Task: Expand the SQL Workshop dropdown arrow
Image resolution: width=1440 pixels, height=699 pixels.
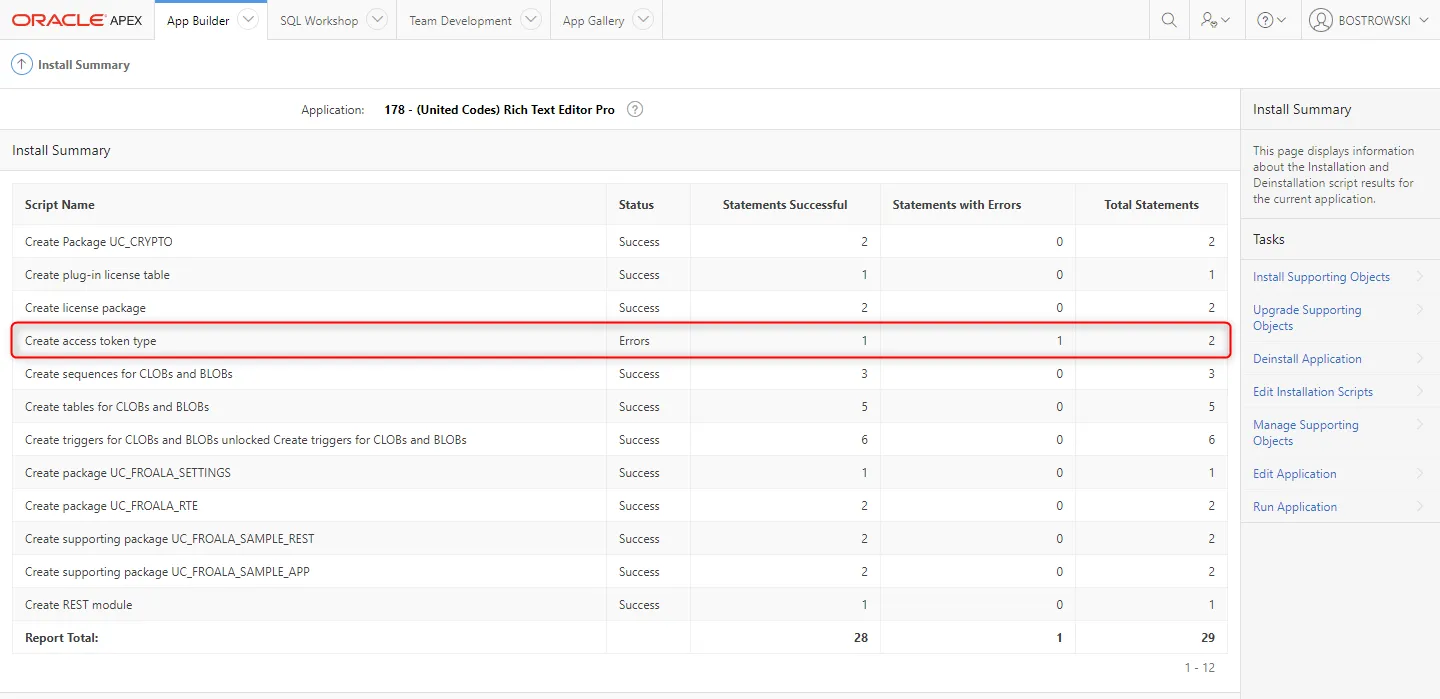Action: (x=377, y=20)
